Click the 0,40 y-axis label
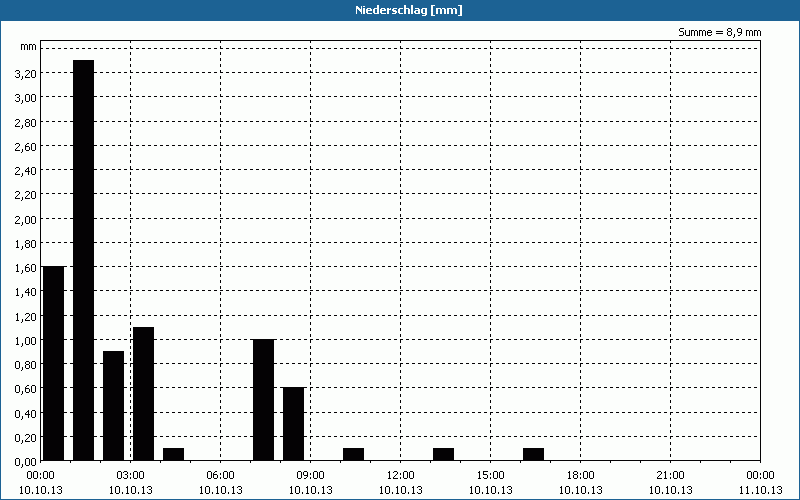The width and height of the screenshot is (800, 500). [26, 413]
